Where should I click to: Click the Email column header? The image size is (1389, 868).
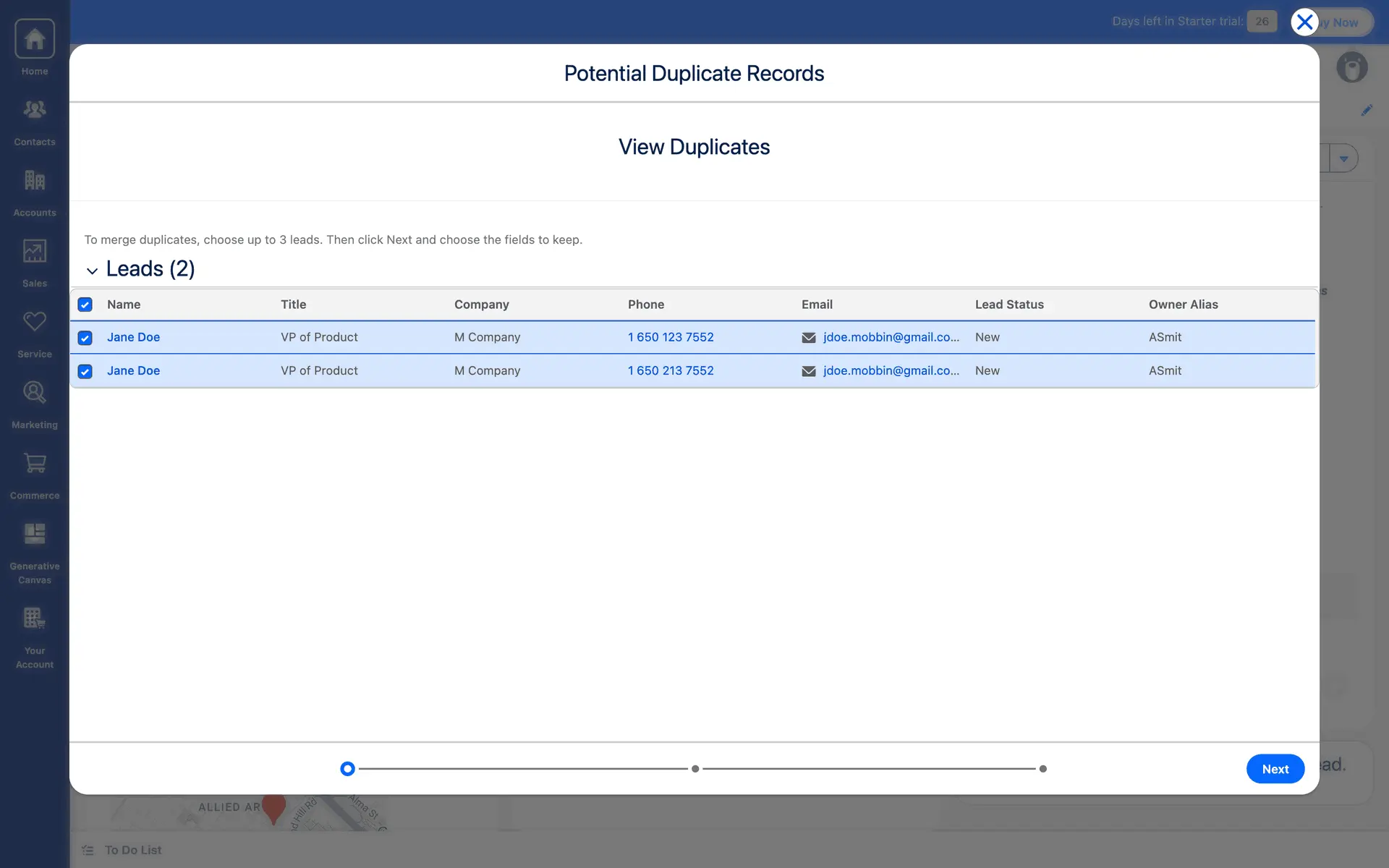[817, 305]
